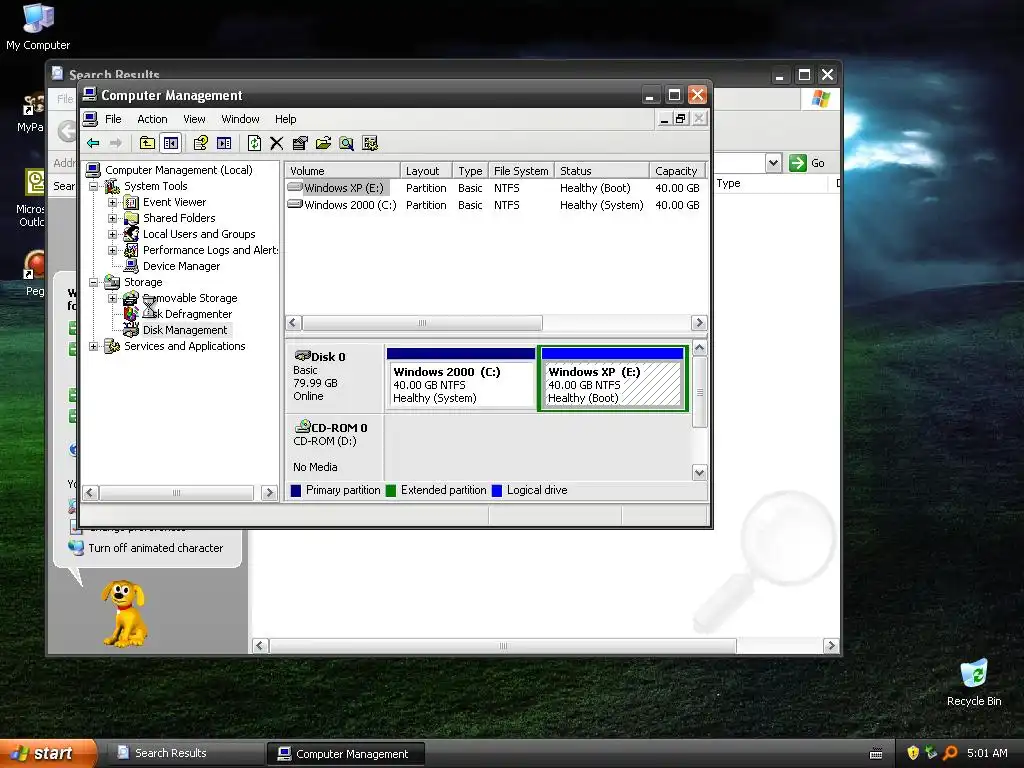Expand the Event Viewer node

click(112, 202)
